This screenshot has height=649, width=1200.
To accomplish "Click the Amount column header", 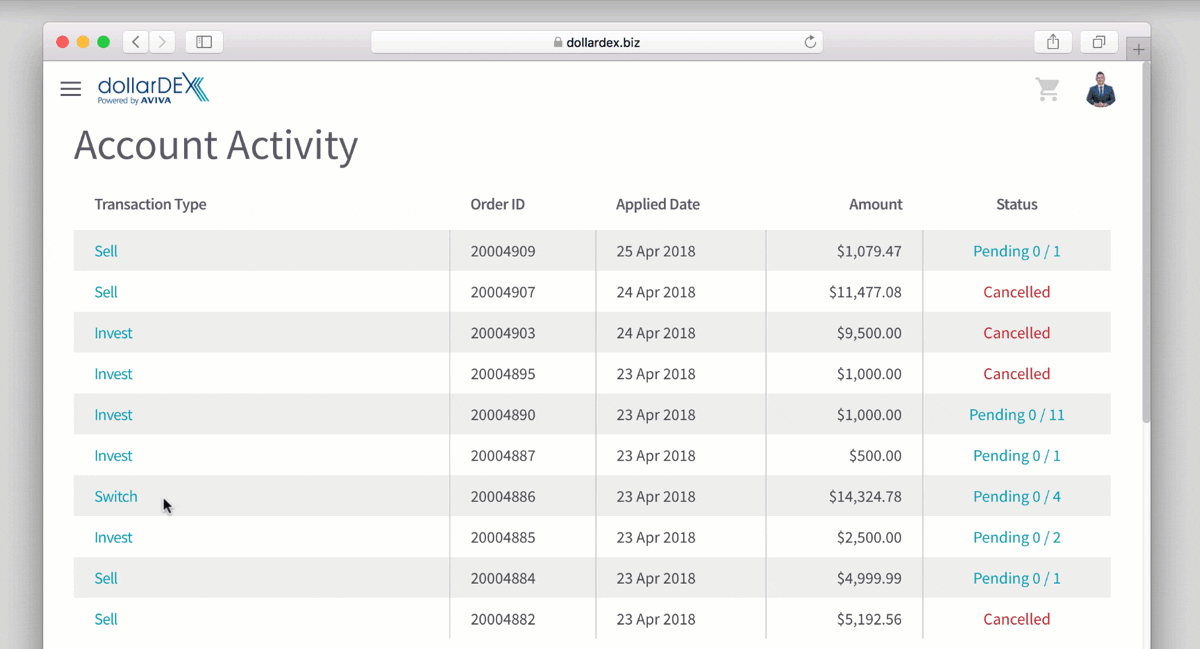I will pos(876,205).
